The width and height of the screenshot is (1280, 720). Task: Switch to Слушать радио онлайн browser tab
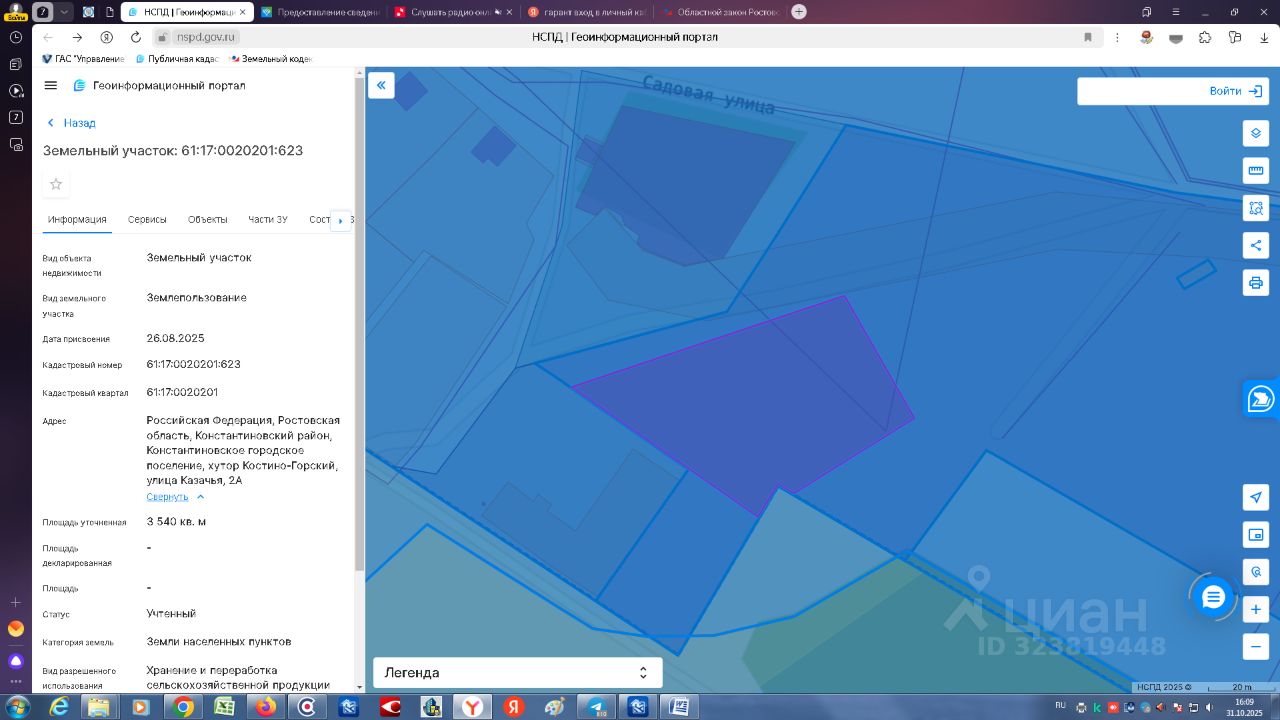[453, 12]
